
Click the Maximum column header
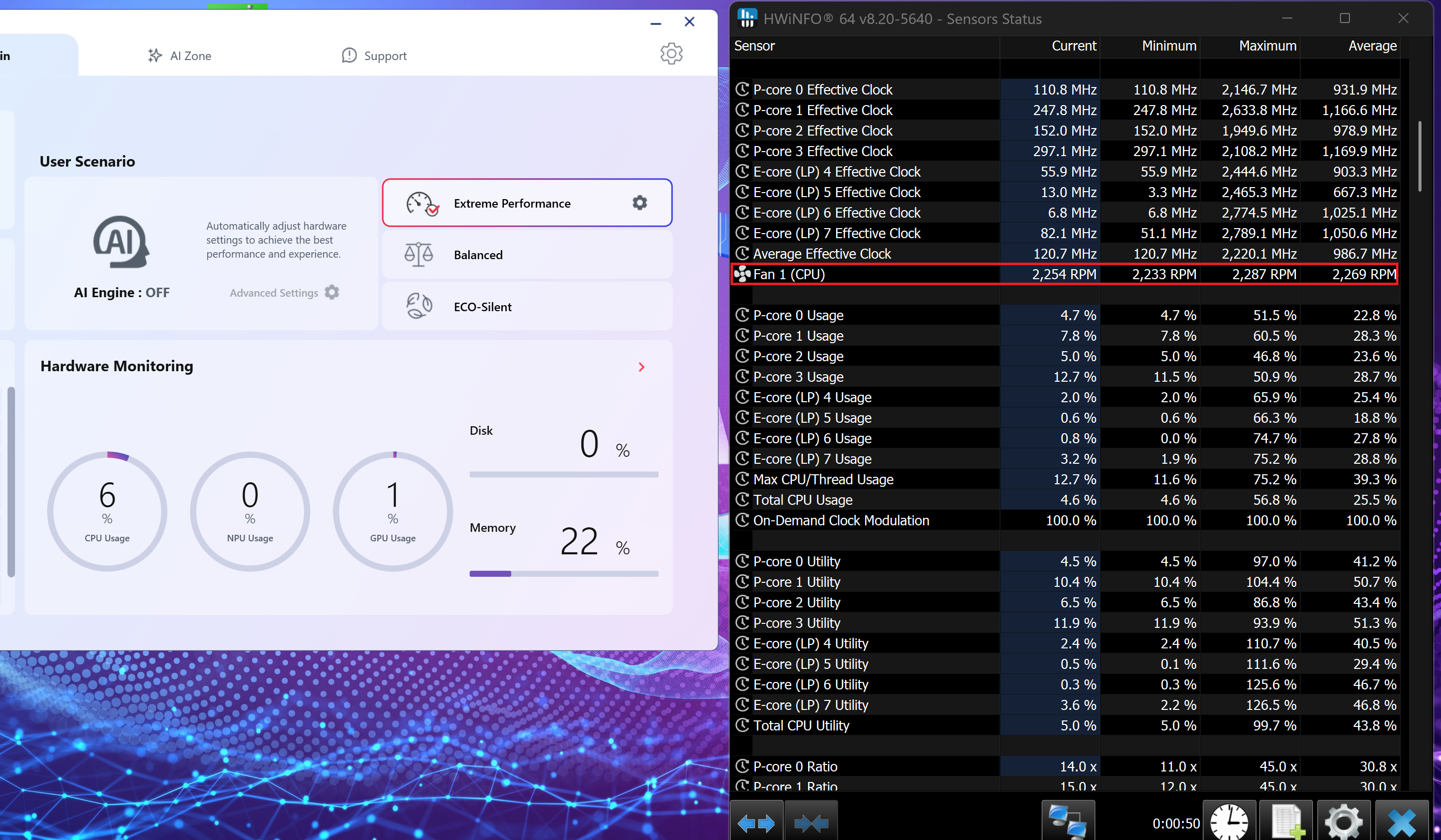pos(1250,46)
